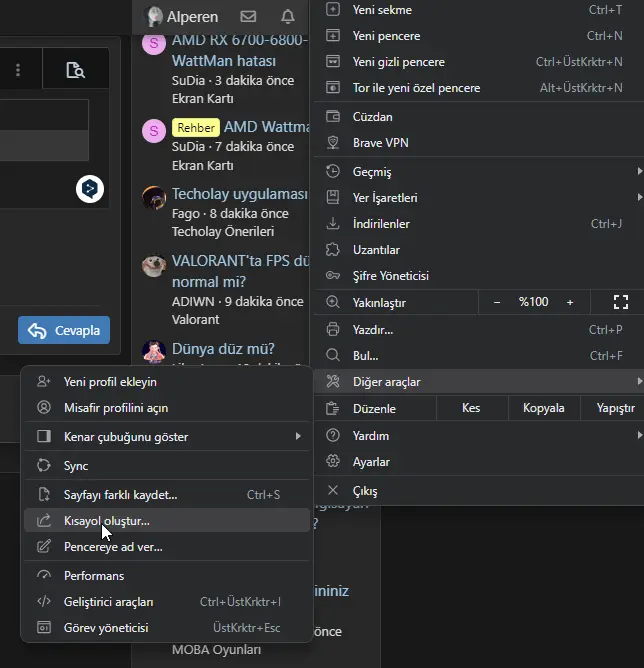
Task: Click the wallet icon next to Cüzdan
Action: [333, 116]
